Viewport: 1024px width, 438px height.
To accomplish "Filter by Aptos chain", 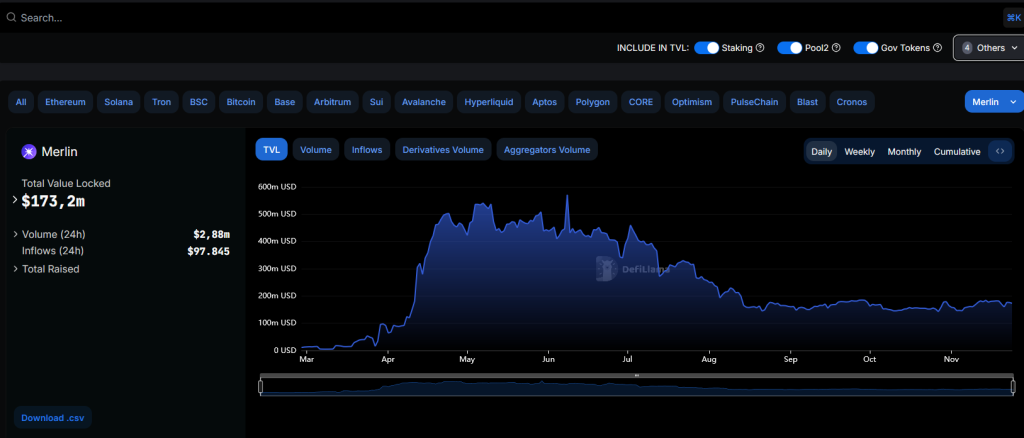I will coord(545,102).
